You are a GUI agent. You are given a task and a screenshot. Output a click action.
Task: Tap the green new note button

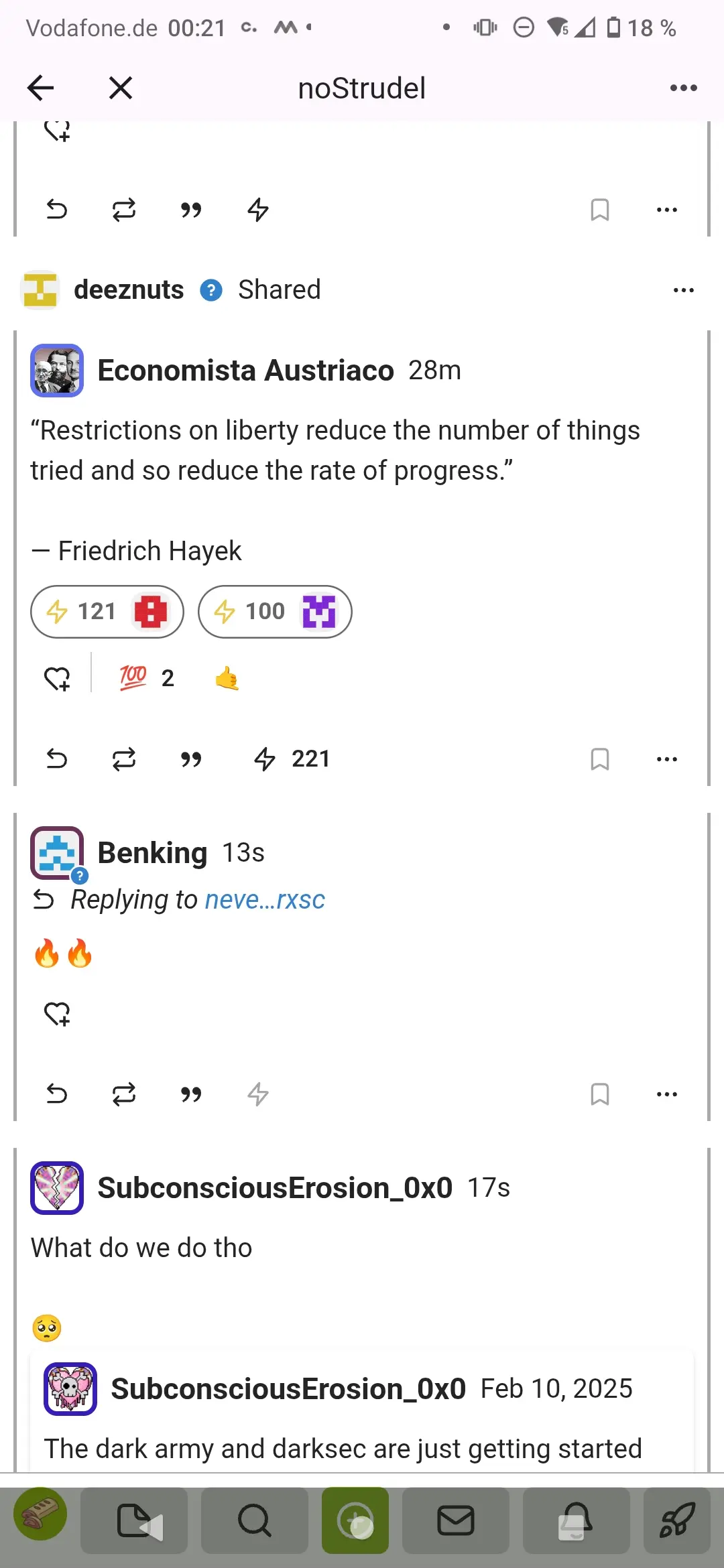[x=355, y=1520]
